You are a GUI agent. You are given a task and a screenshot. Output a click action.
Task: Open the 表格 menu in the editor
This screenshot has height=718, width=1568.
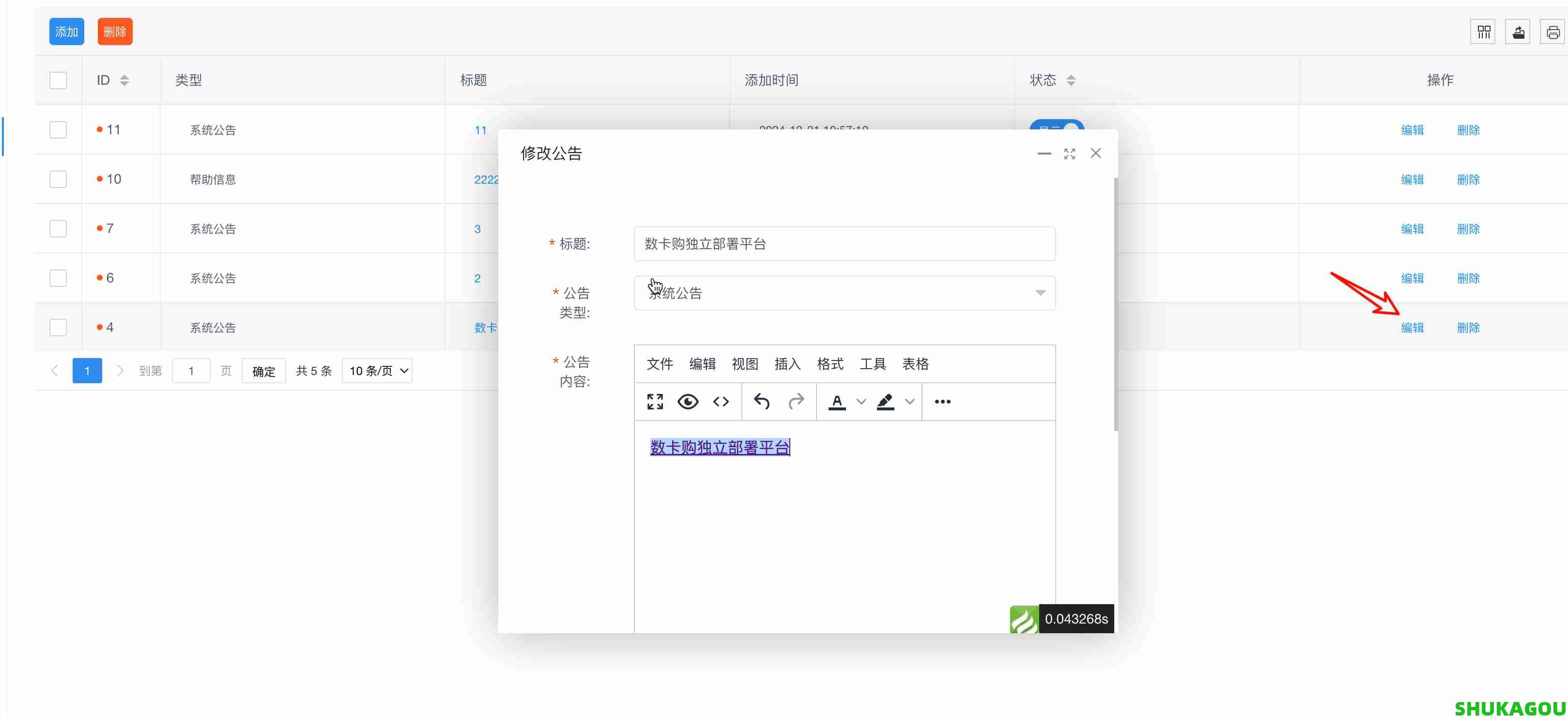pos(916,363)
